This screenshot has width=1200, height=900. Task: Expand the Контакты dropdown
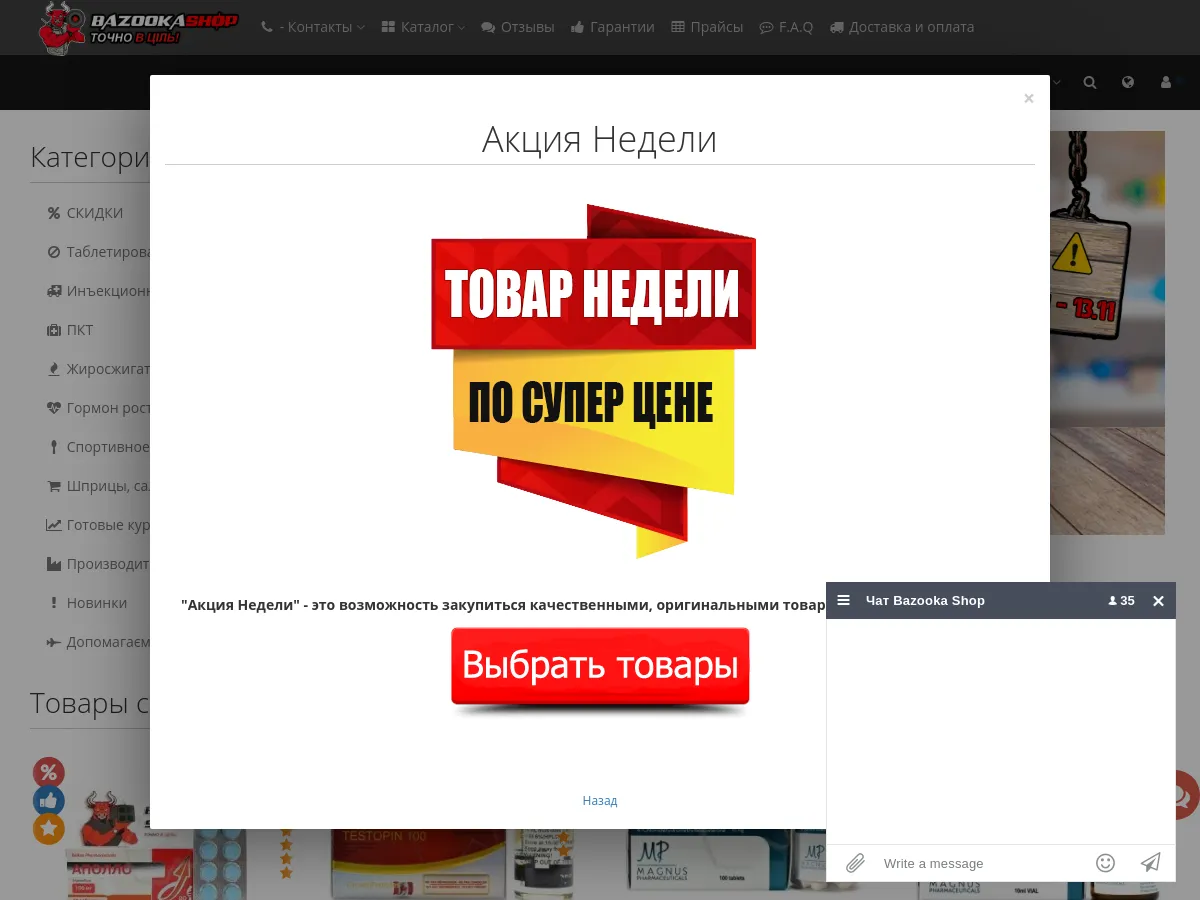tap(312, 27)
